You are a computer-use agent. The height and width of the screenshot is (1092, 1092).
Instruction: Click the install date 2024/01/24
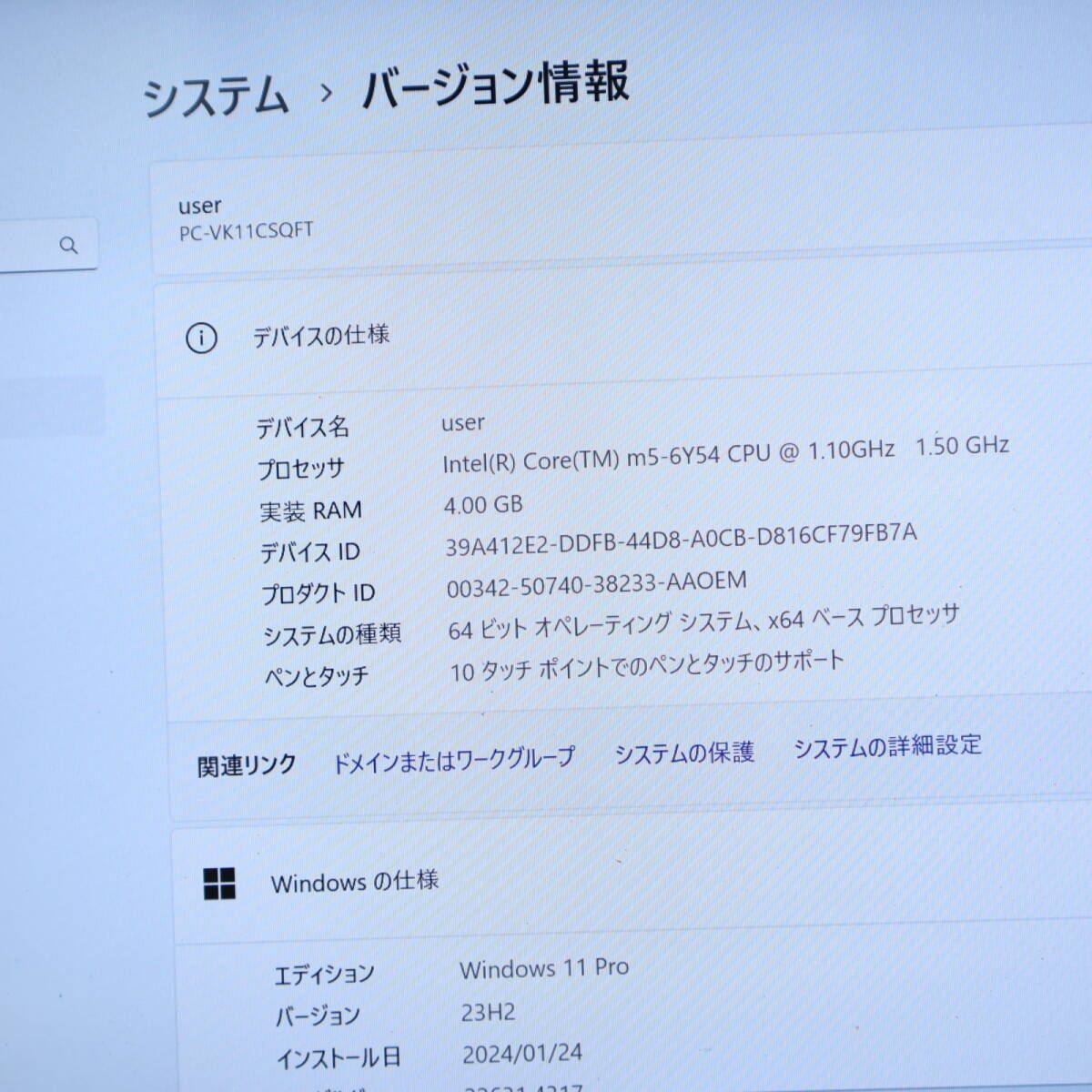(x=522, y=1054)
